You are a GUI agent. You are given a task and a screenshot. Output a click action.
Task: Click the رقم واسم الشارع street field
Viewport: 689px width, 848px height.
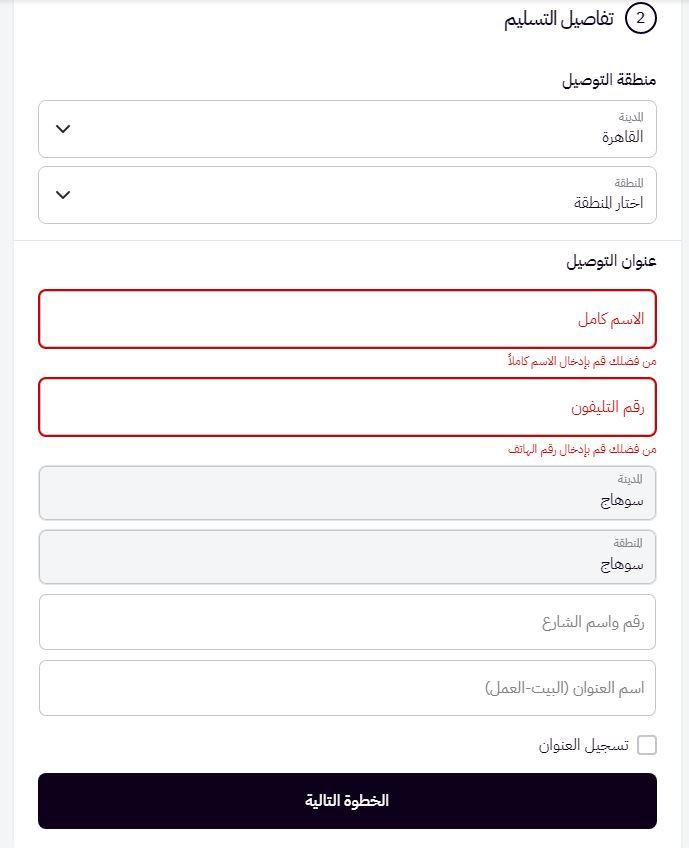347,622
